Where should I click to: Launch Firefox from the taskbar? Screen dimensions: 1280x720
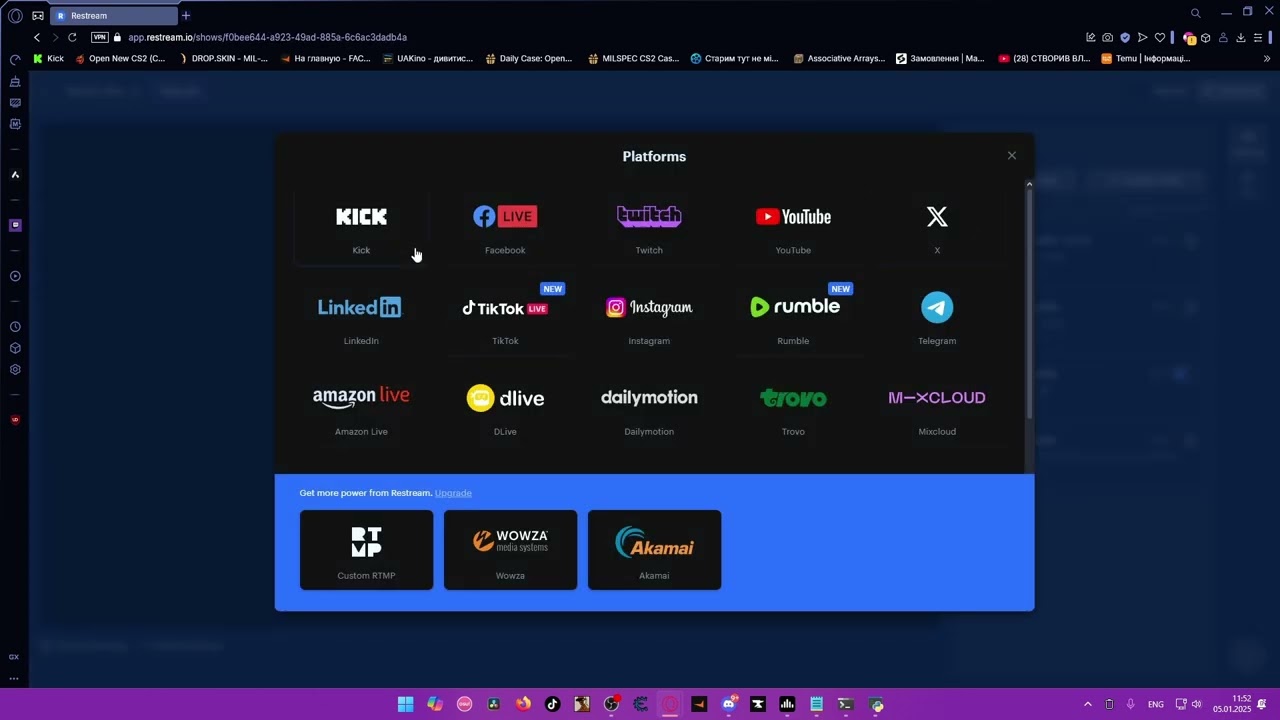(x=523, y=704)
